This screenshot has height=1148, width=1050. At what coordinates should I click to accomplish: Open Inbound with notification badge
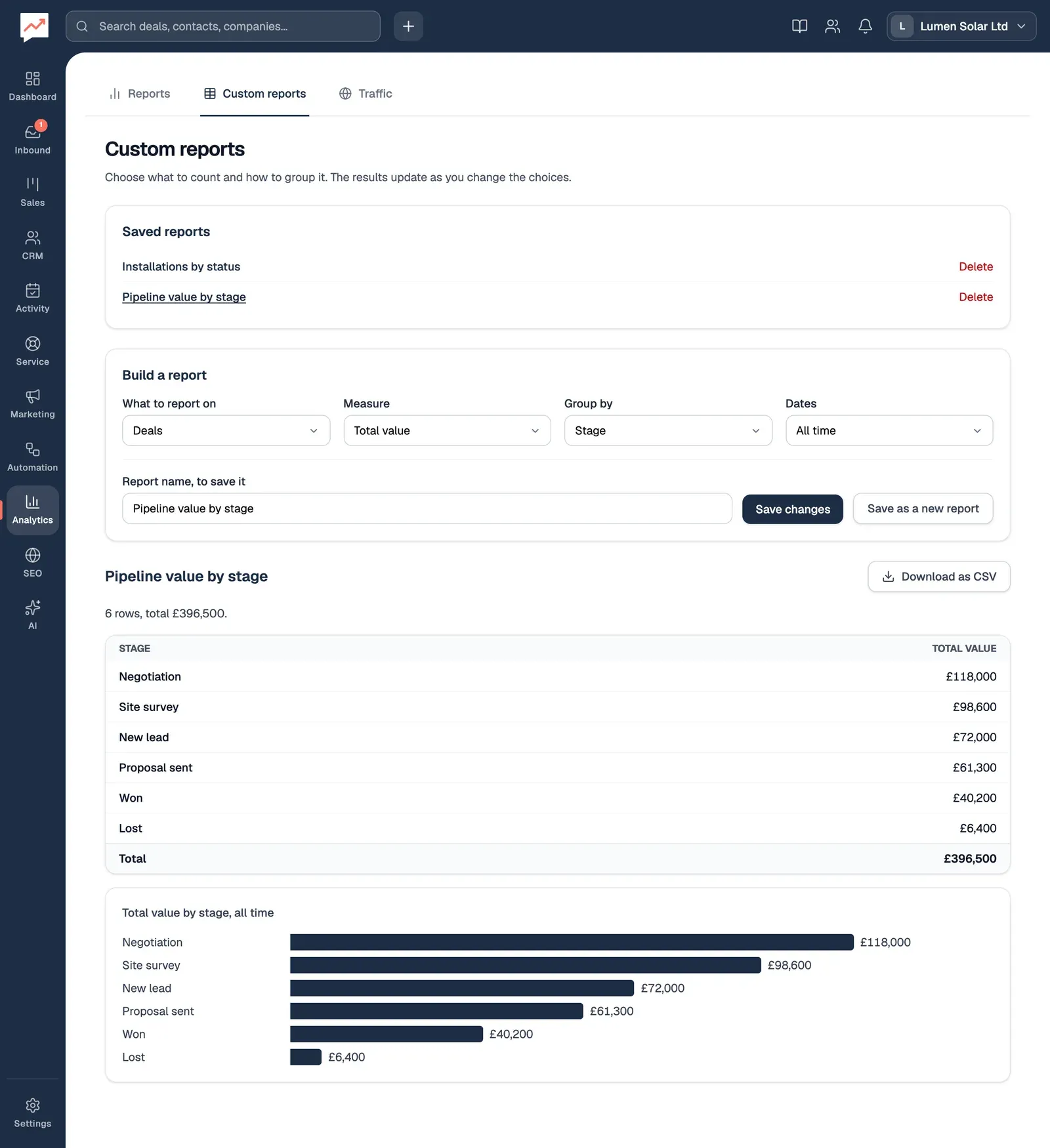click(32, 140)
